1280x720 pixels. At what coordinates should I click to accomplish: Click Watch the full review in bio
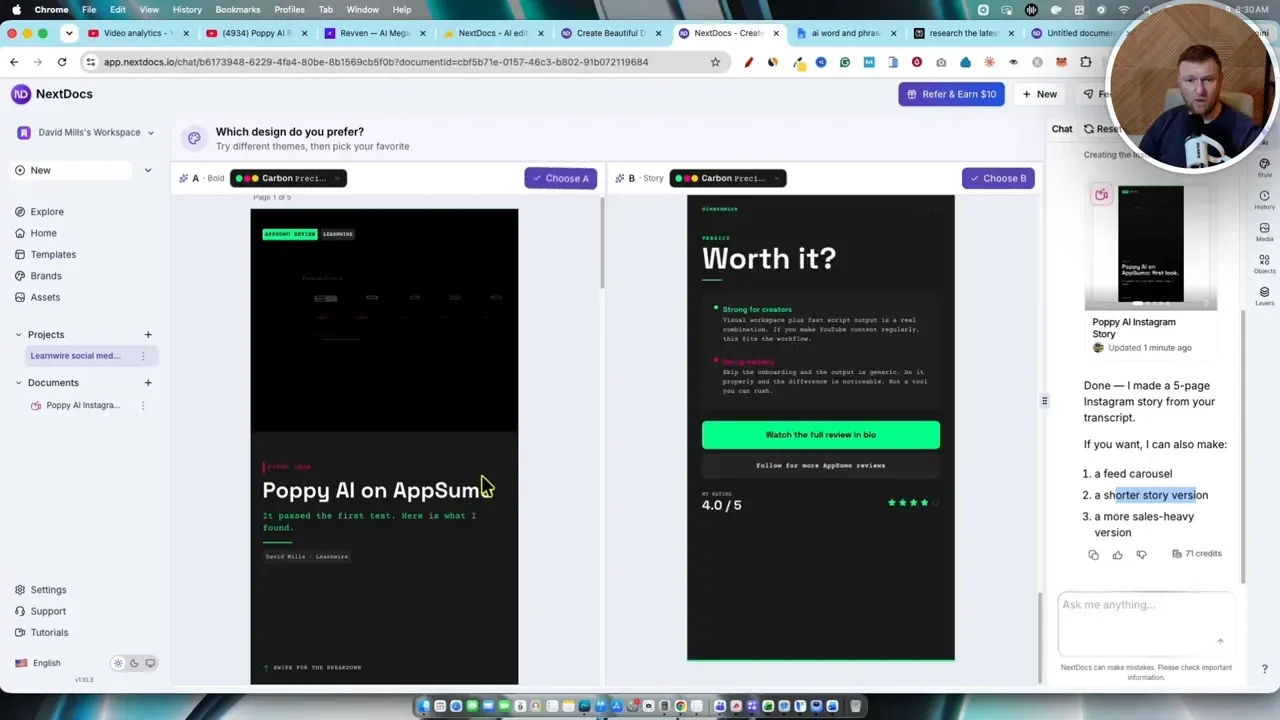pos(820,435)
